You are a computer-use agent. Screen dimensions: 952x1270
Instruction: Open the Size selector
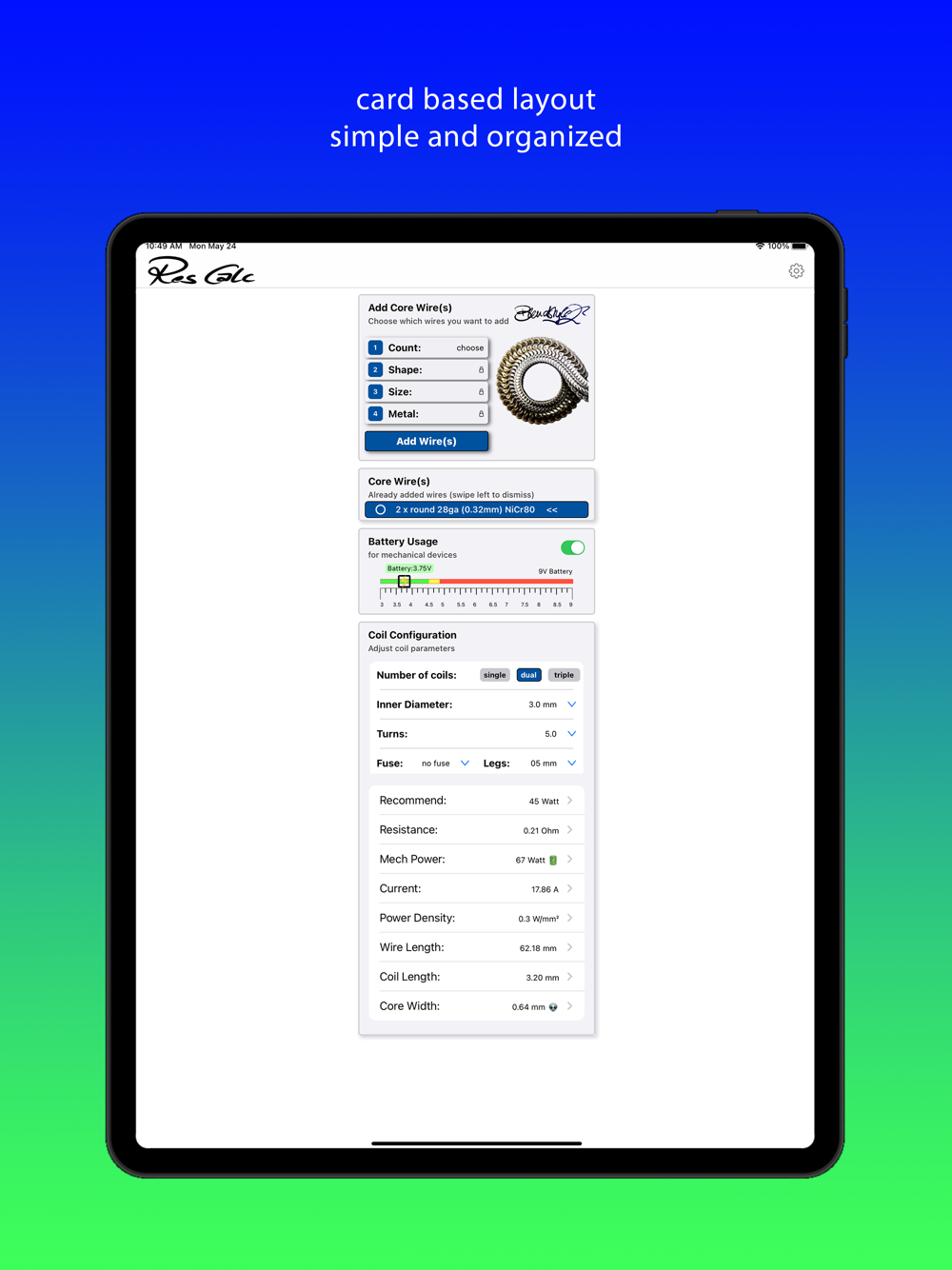[x=426, y=391]
